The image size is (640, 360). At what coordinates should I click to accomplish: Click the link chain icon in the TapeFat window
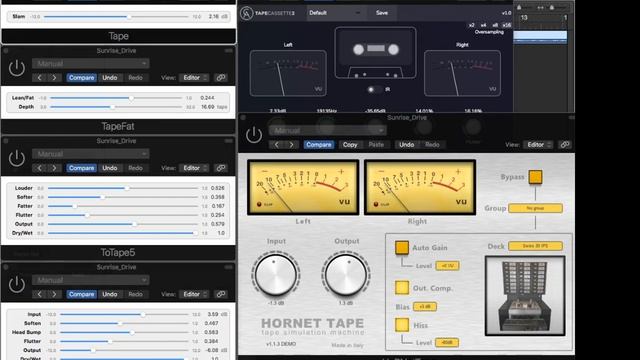point(221,168)
